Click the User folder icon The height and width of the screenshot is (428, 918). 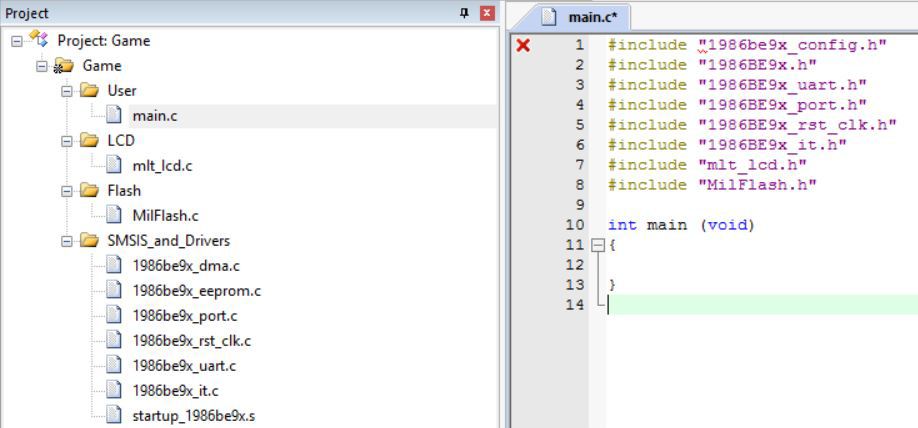89,91
